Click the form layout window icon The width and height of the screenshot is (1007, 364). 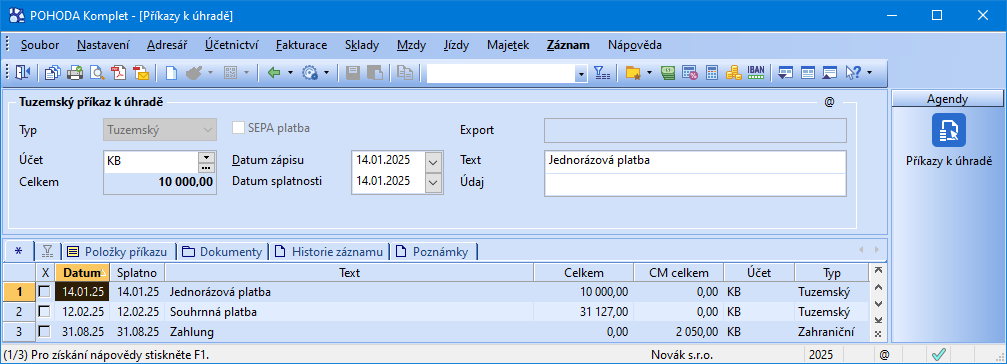[807, 73]
